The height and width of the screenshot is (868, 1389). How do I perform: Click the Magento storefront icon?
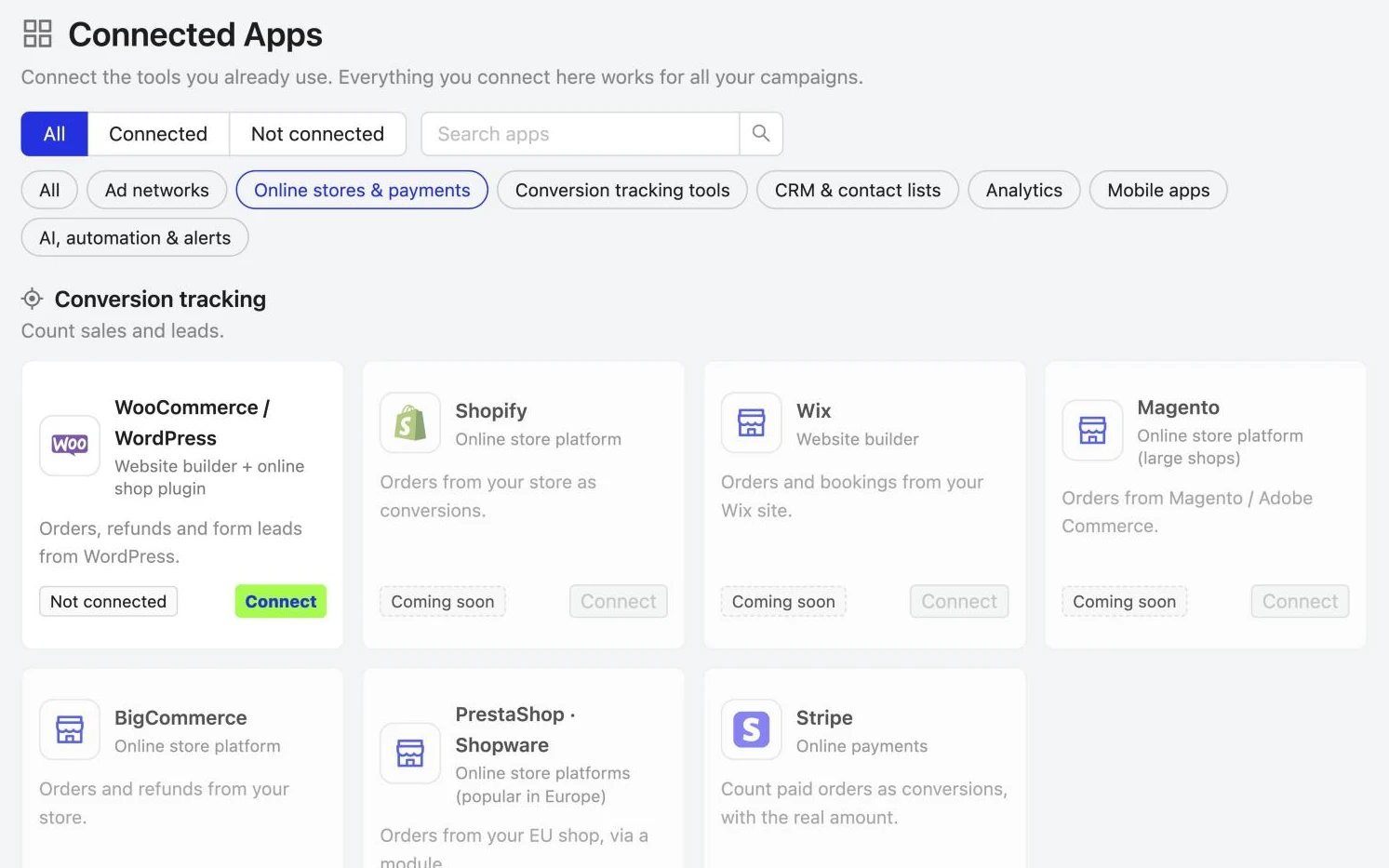click(1092, 430)
